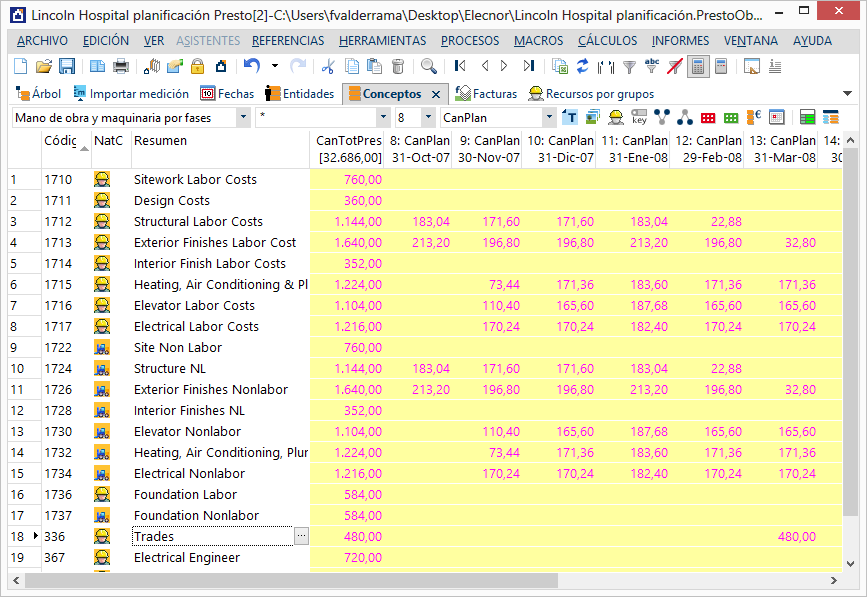Open the CanPlan field dropdown

(549, 118)
